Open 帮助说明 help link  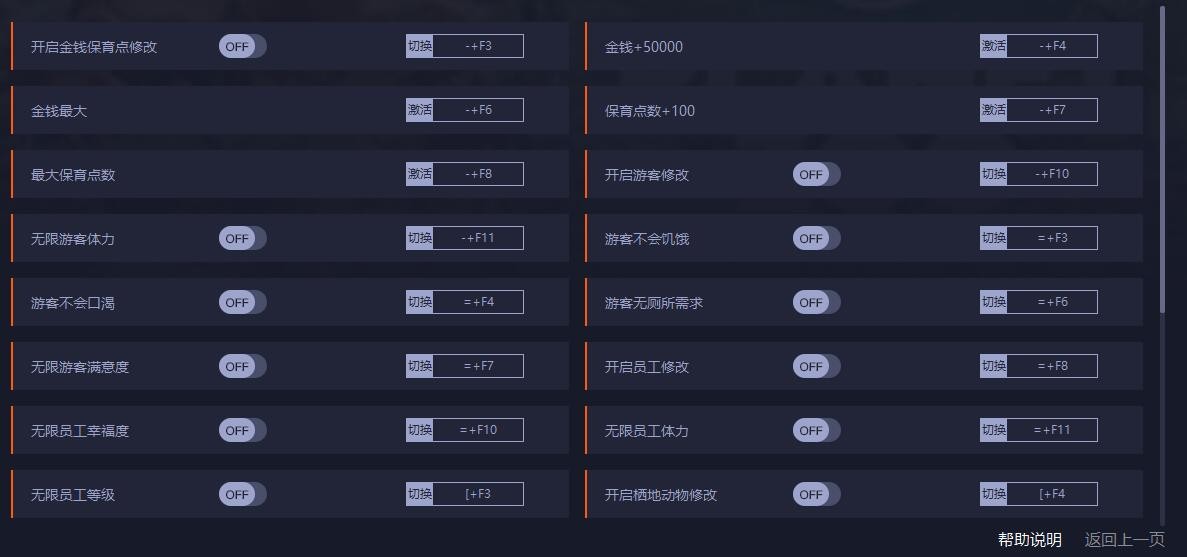(1029, 540)
